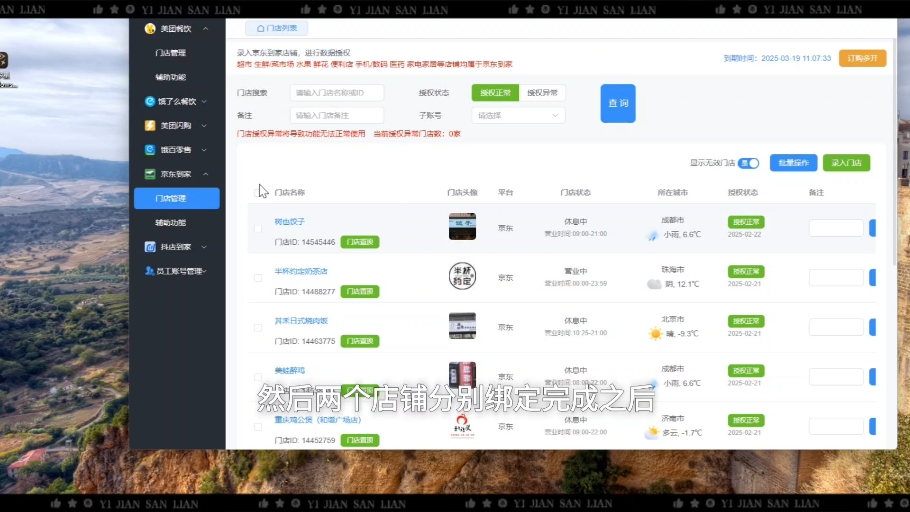Click the cloudy weather icon beside 阴, 12.1℃
The height and width of the screenshot is (512, 910).
point(654,284)
